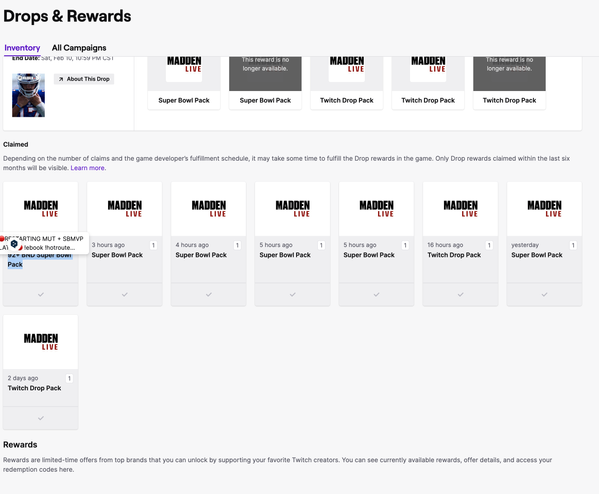The height and width of the screenshot is (494, 599).
Task: Click the Drops & Rewards page title
Action: pos(67,16)
